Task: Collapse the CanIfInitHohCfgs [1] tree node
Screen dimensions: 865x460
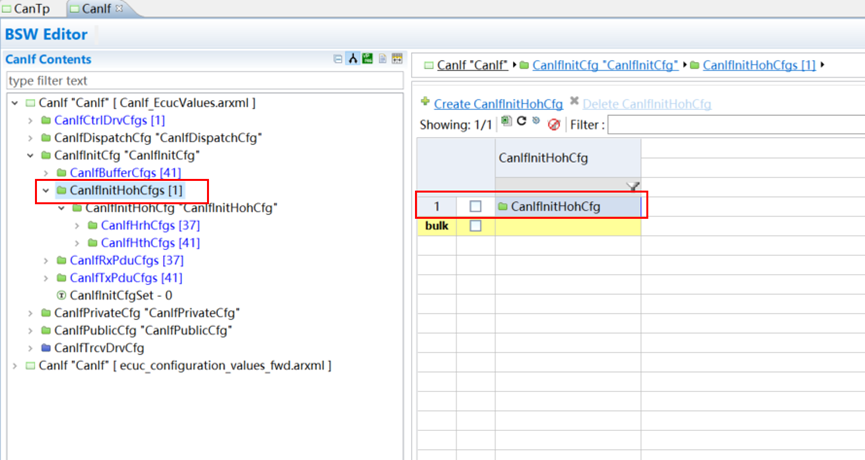Action: [46, 190]
